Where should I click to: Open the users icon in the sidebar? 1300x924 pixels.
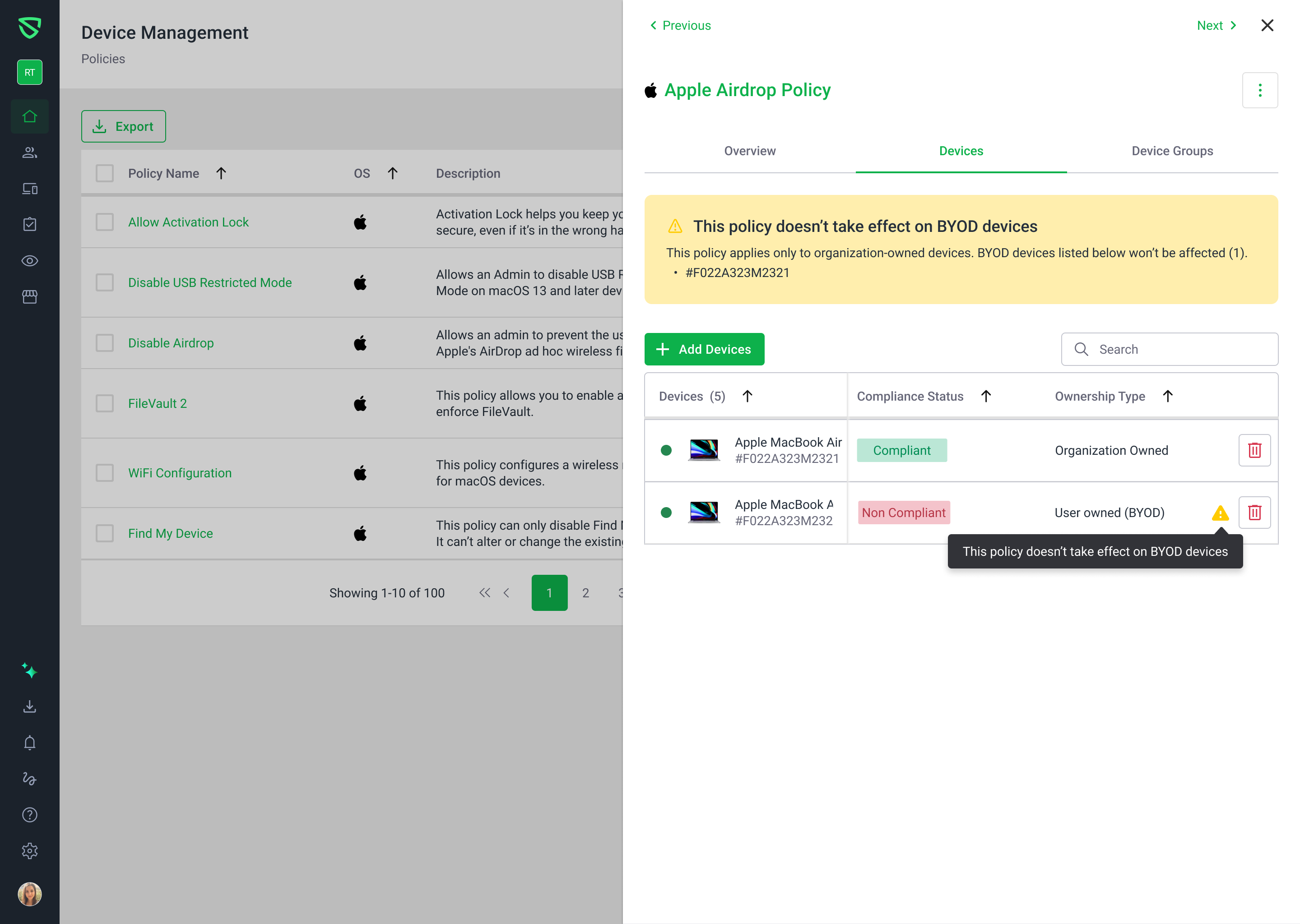(x=30, y=152)
